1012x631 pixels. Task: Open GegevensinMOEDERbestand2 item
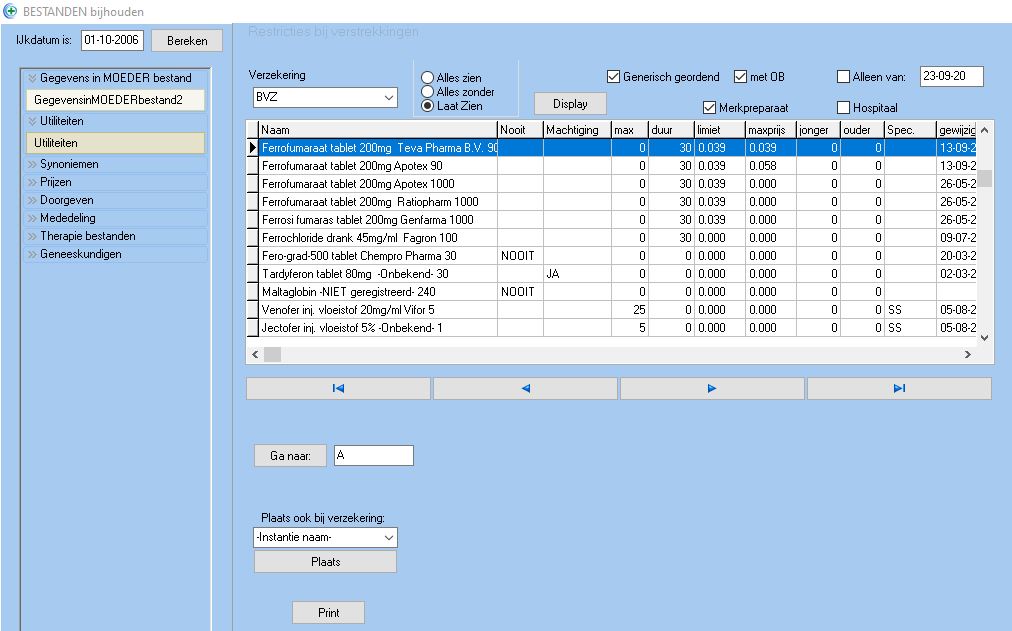point(116,100)
